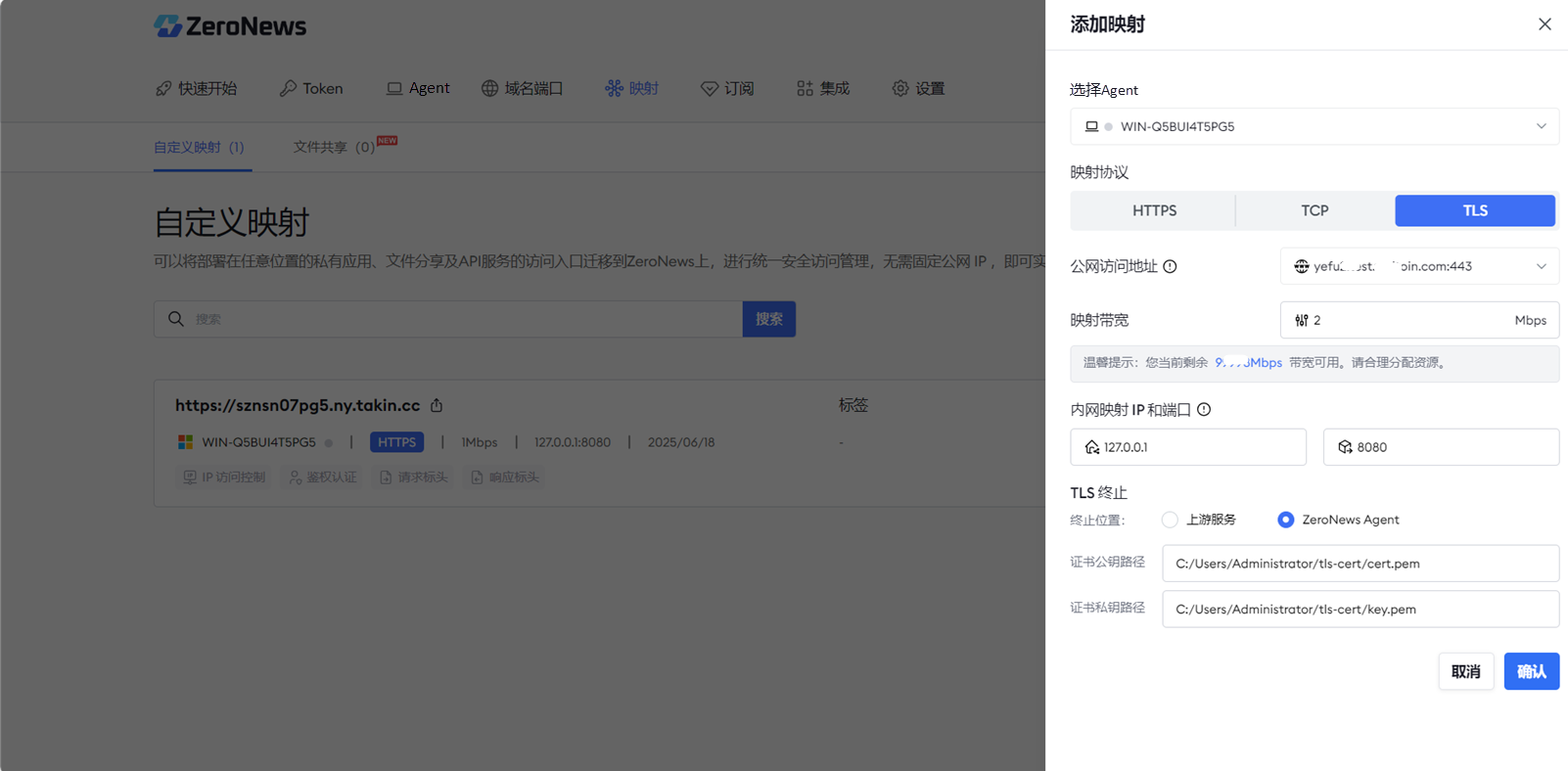Click the ZeroNews logo

point(230,26)
